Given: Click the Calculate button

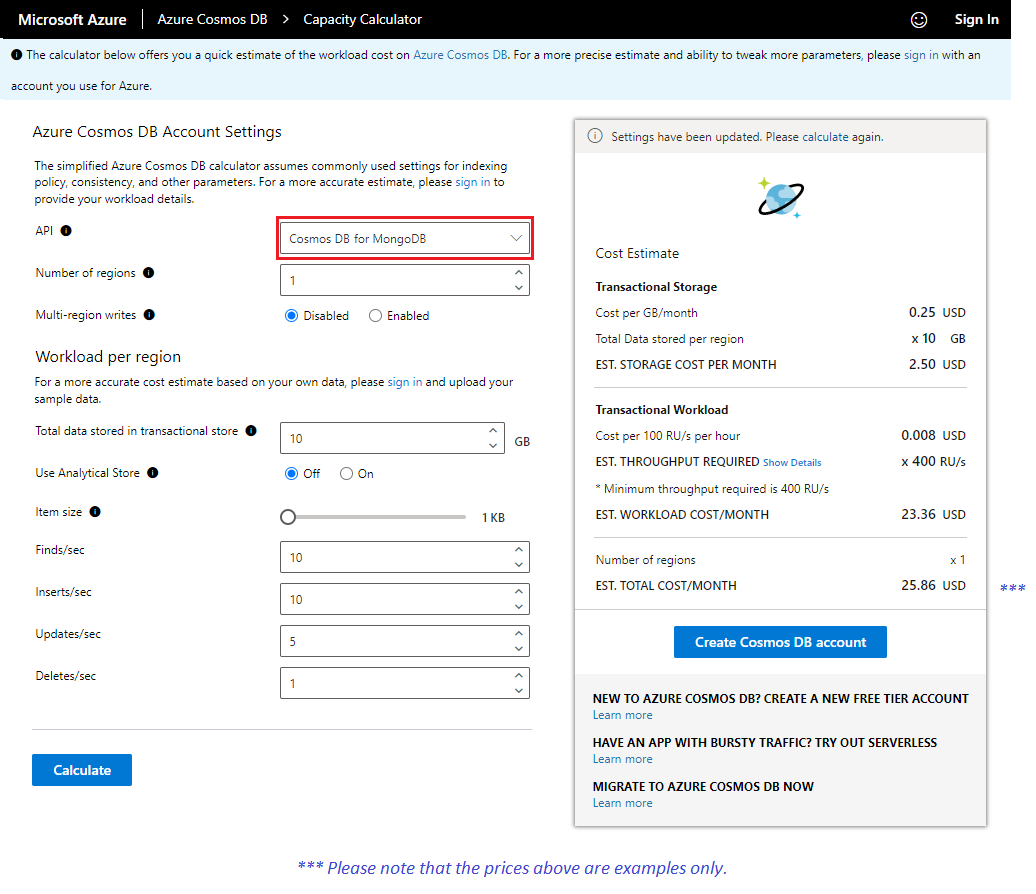Looking at the screenshot, I should [x=81, y=770].
